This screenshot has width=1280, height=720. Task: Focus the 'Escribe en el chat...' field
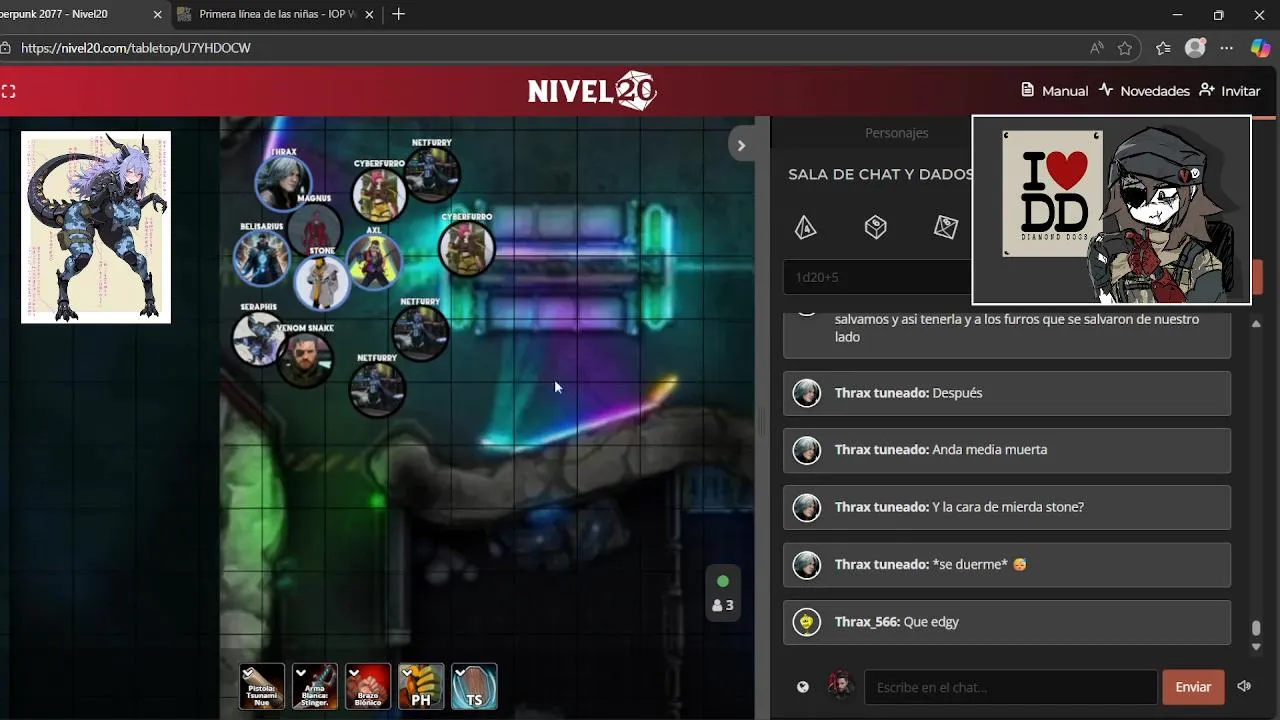point(1011,687)
